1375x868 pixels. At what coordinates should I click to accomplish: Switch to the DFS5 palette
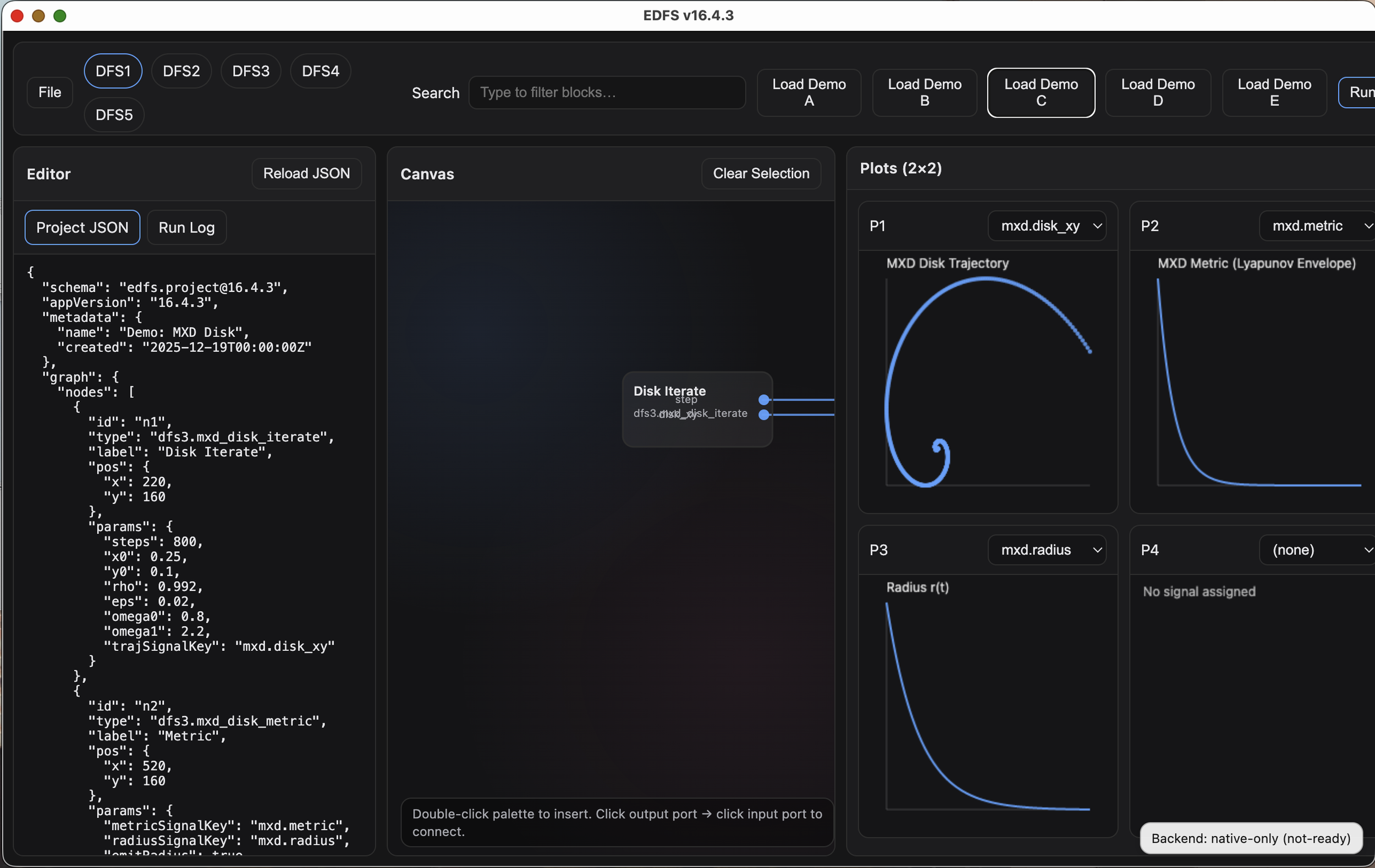click(114, 115)
